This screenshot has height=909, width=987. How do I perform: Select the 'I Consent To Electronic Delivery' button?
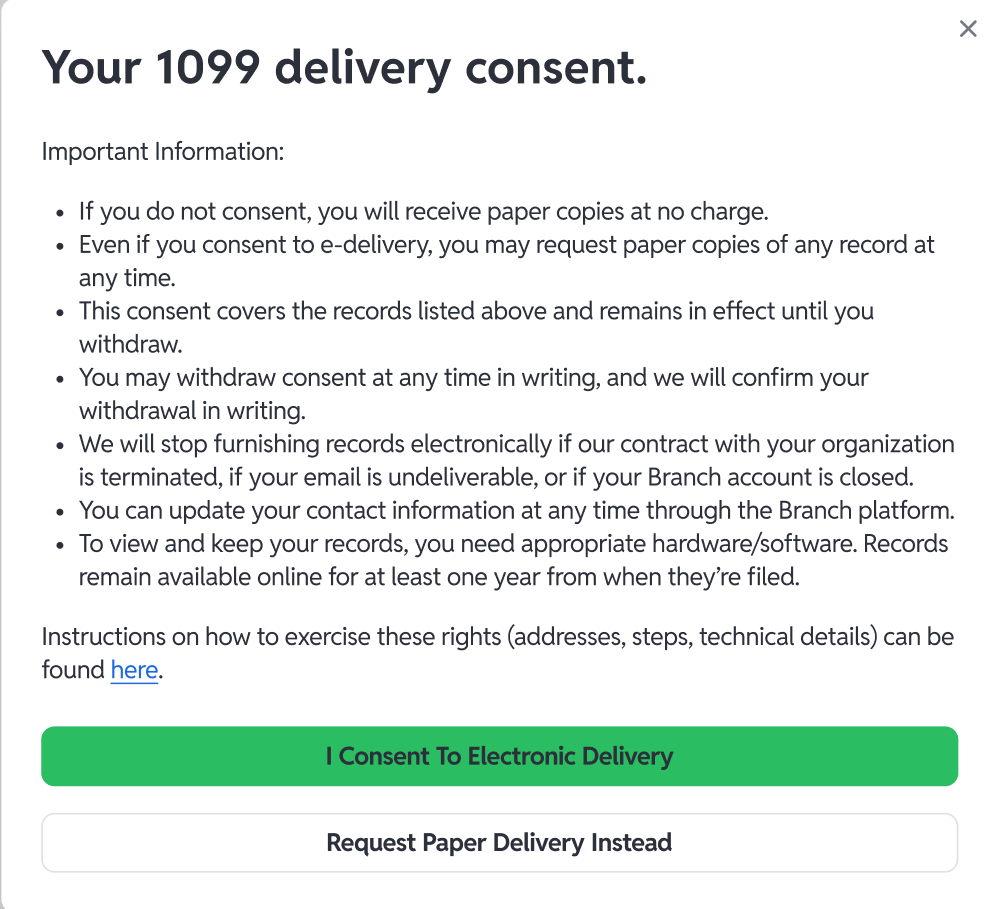point(499,757)
